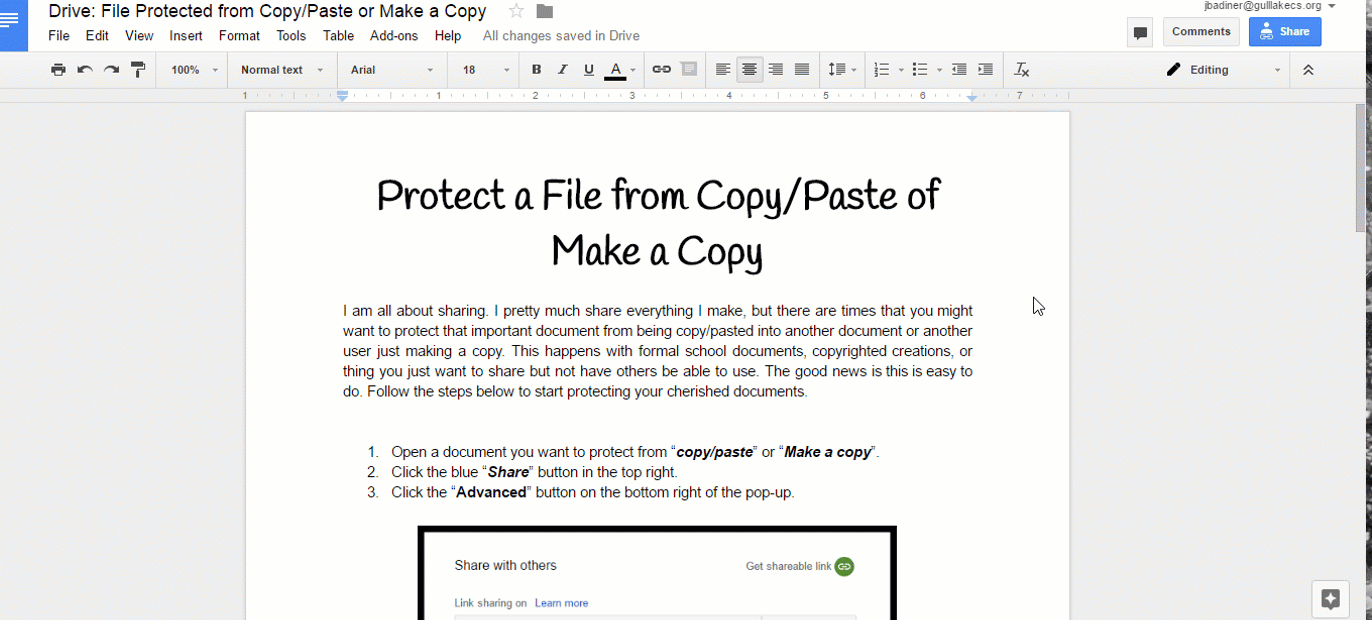Open the View menu
1372x620 pixels.
139,36
